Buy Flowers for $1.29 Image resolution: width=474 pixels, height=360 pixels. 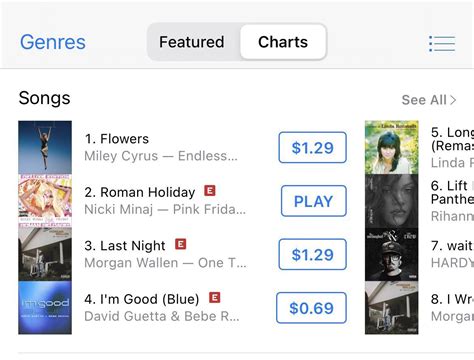[x=312, y=147]
